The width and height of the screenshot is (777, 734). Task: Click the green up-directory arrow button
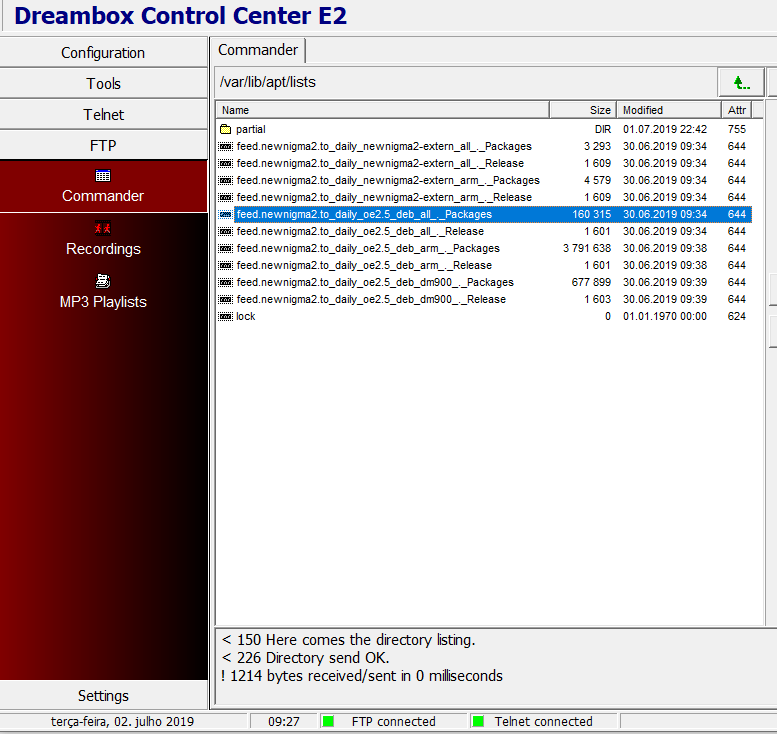coord(740,82)
